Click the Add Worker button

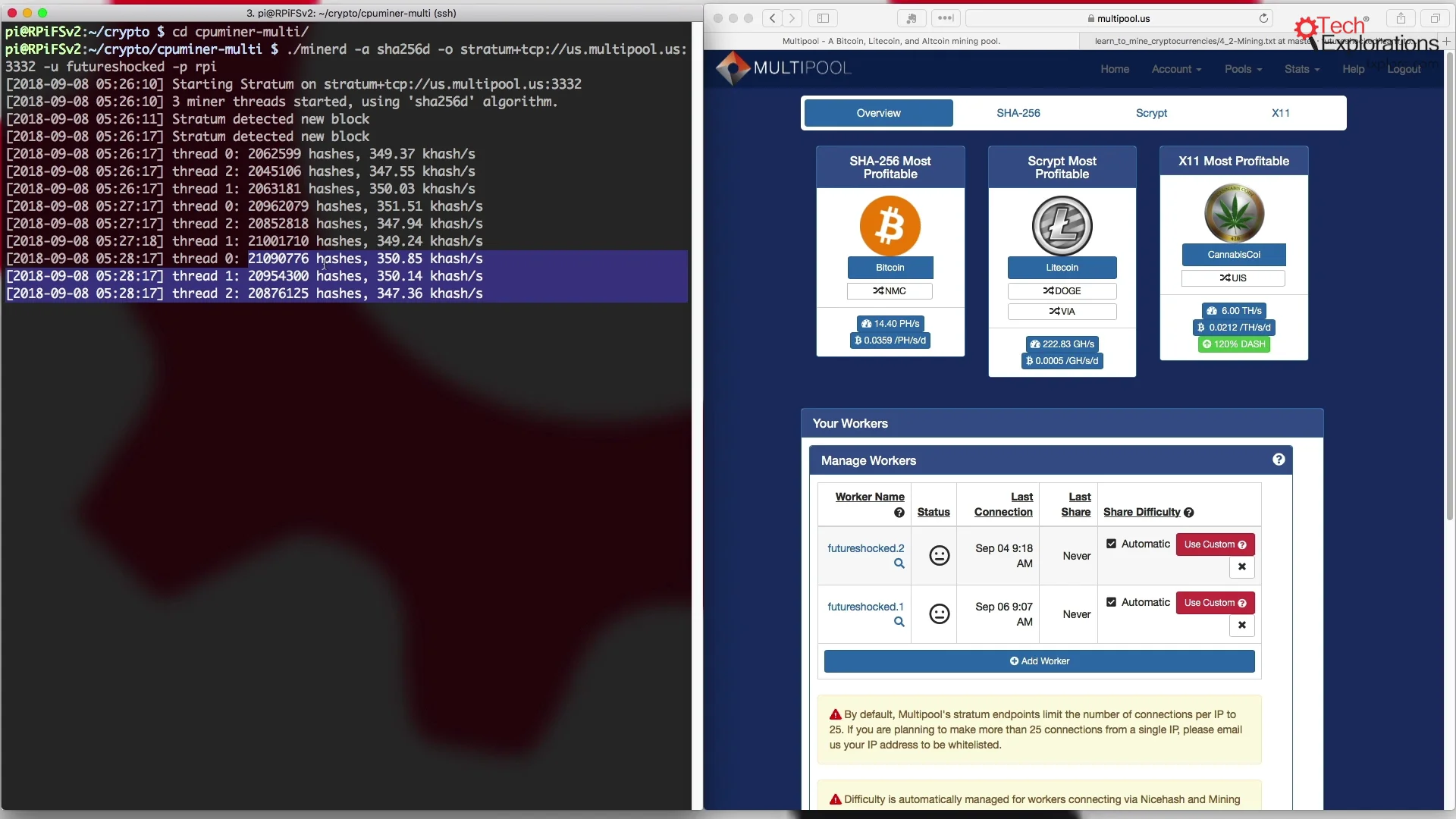(1039, 661)
